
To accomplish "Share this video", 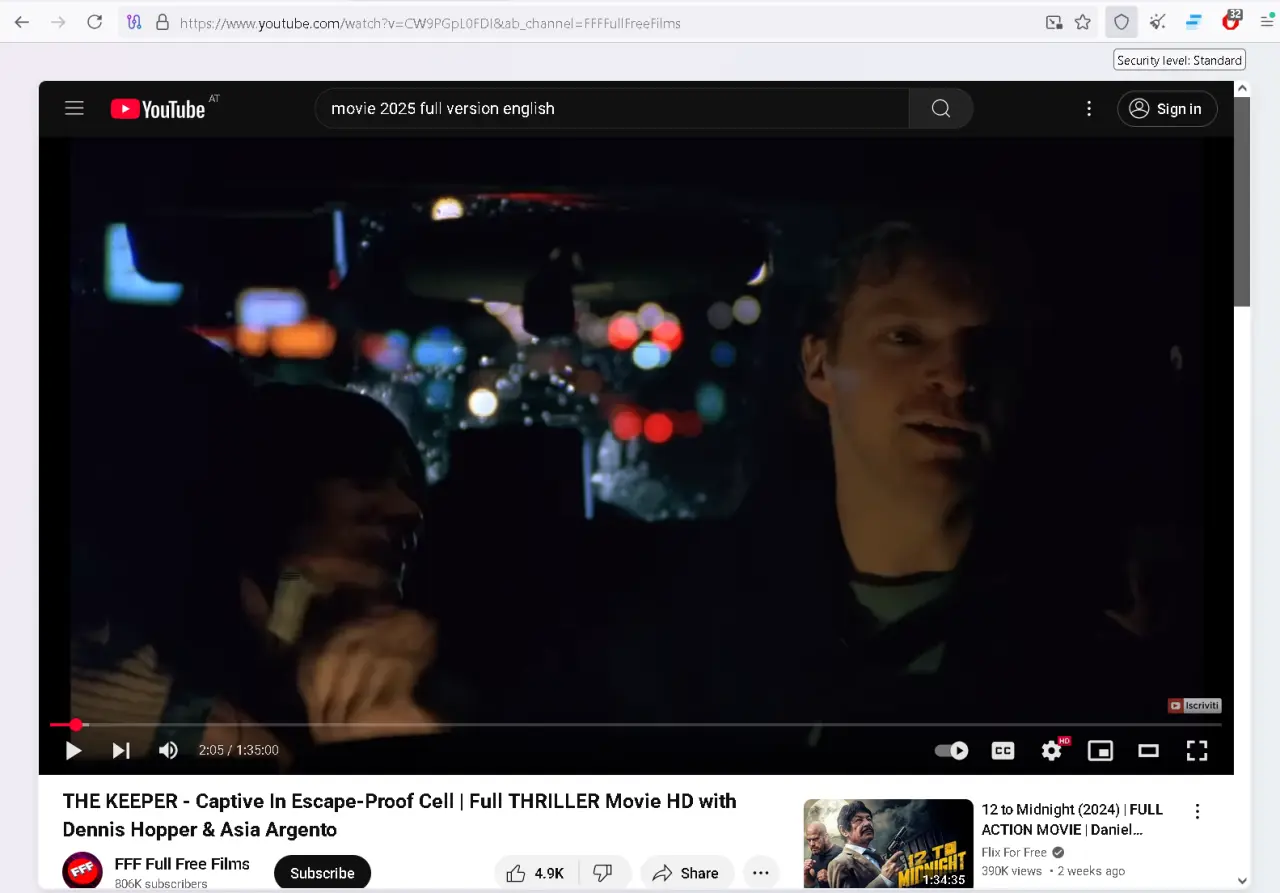I will [x=686, y=873].
